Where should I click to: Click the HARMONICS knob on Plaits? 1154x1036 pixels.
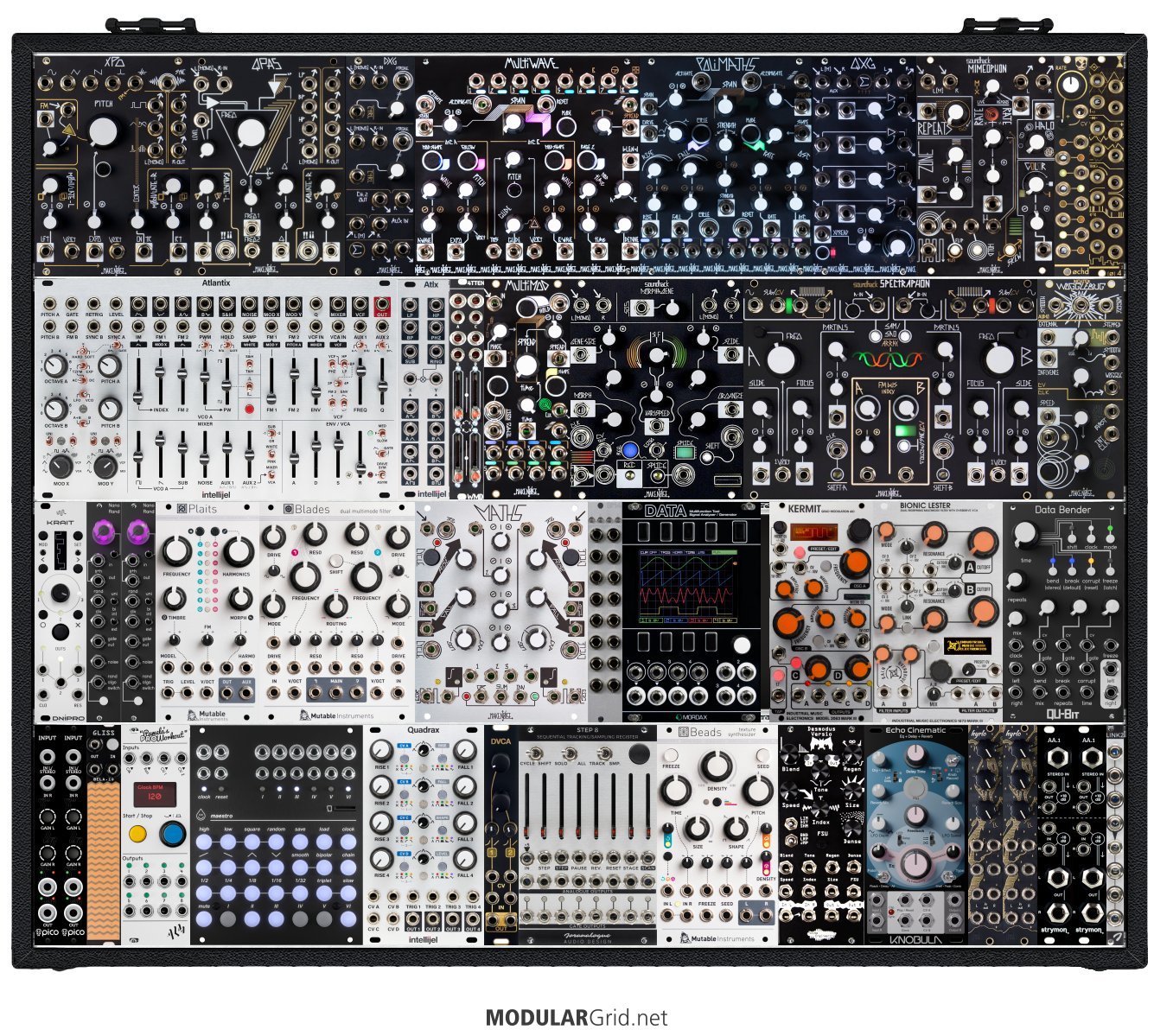click(x=239, y=550)
